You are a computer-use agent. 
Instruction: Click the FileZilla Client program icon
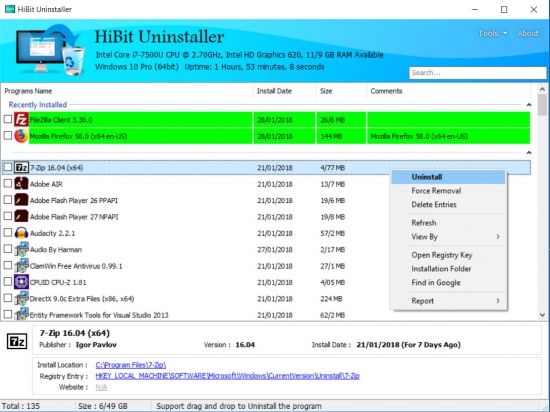[21, 120]
